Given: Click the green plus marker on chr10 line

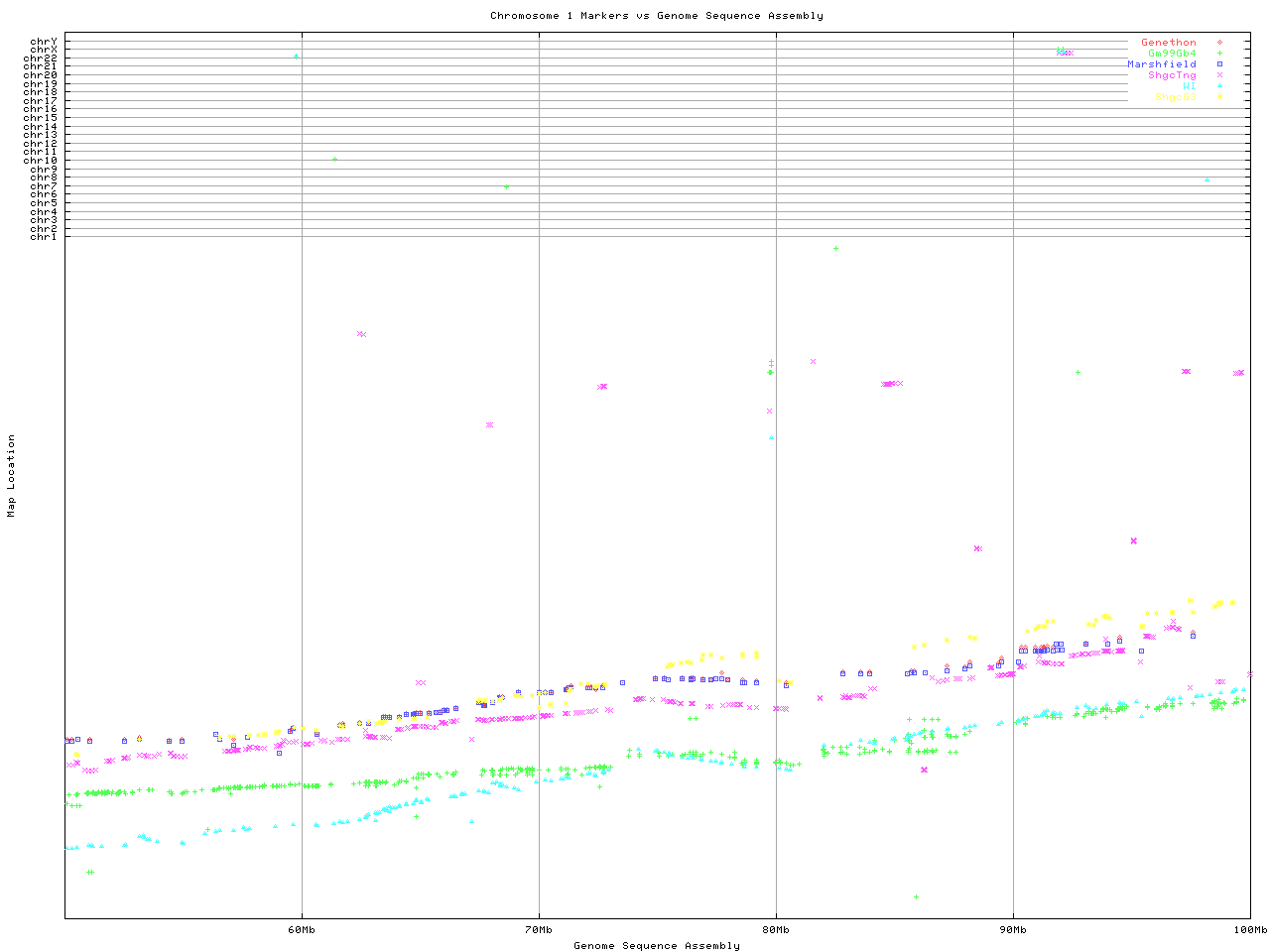Looking at the screenshot, I should pos(334,160).
